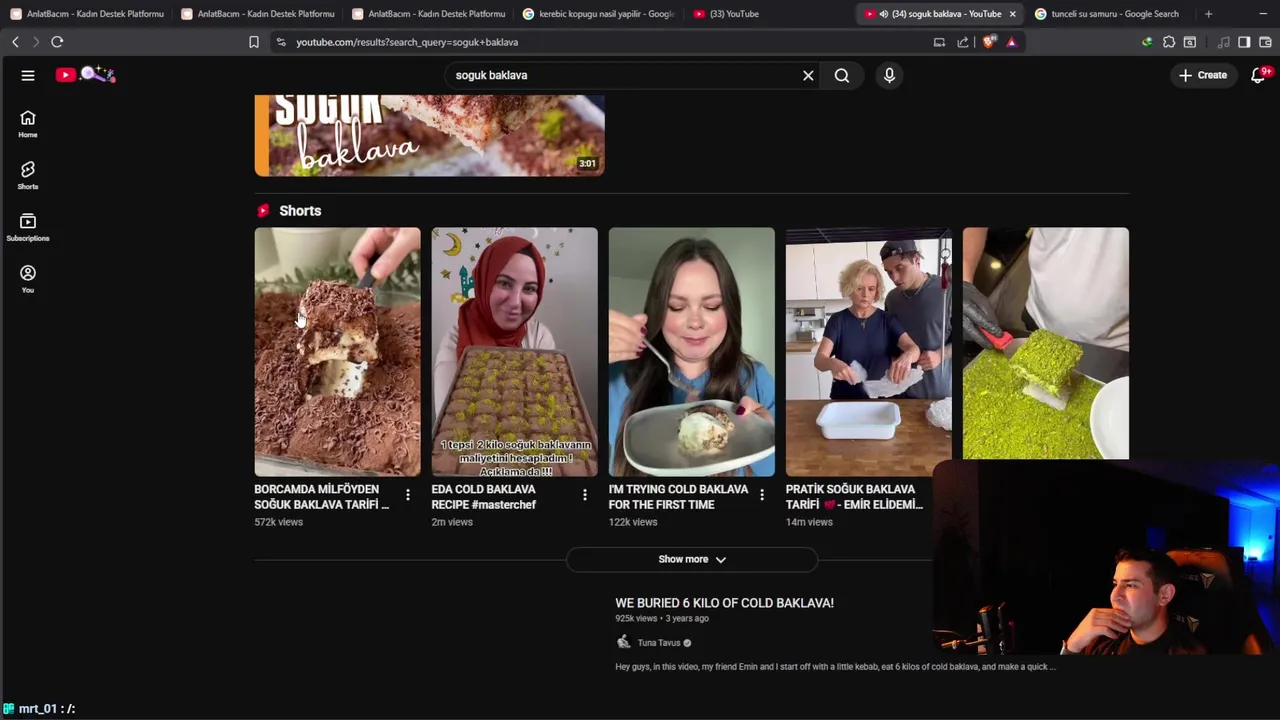Viewport: 1280px width, 720px height.
Task: Play PRATİK SOĞUK BAKLAVA short thumbnail
Action: click(868, 352)
